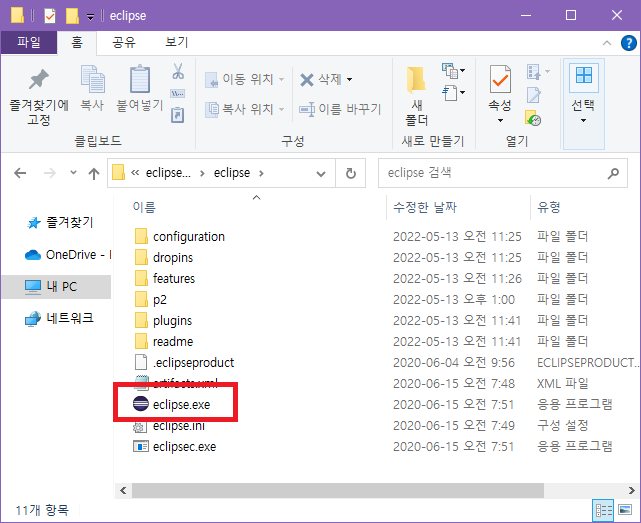Click eclipse... parent breadcrumb in address bar

point(168,173)
